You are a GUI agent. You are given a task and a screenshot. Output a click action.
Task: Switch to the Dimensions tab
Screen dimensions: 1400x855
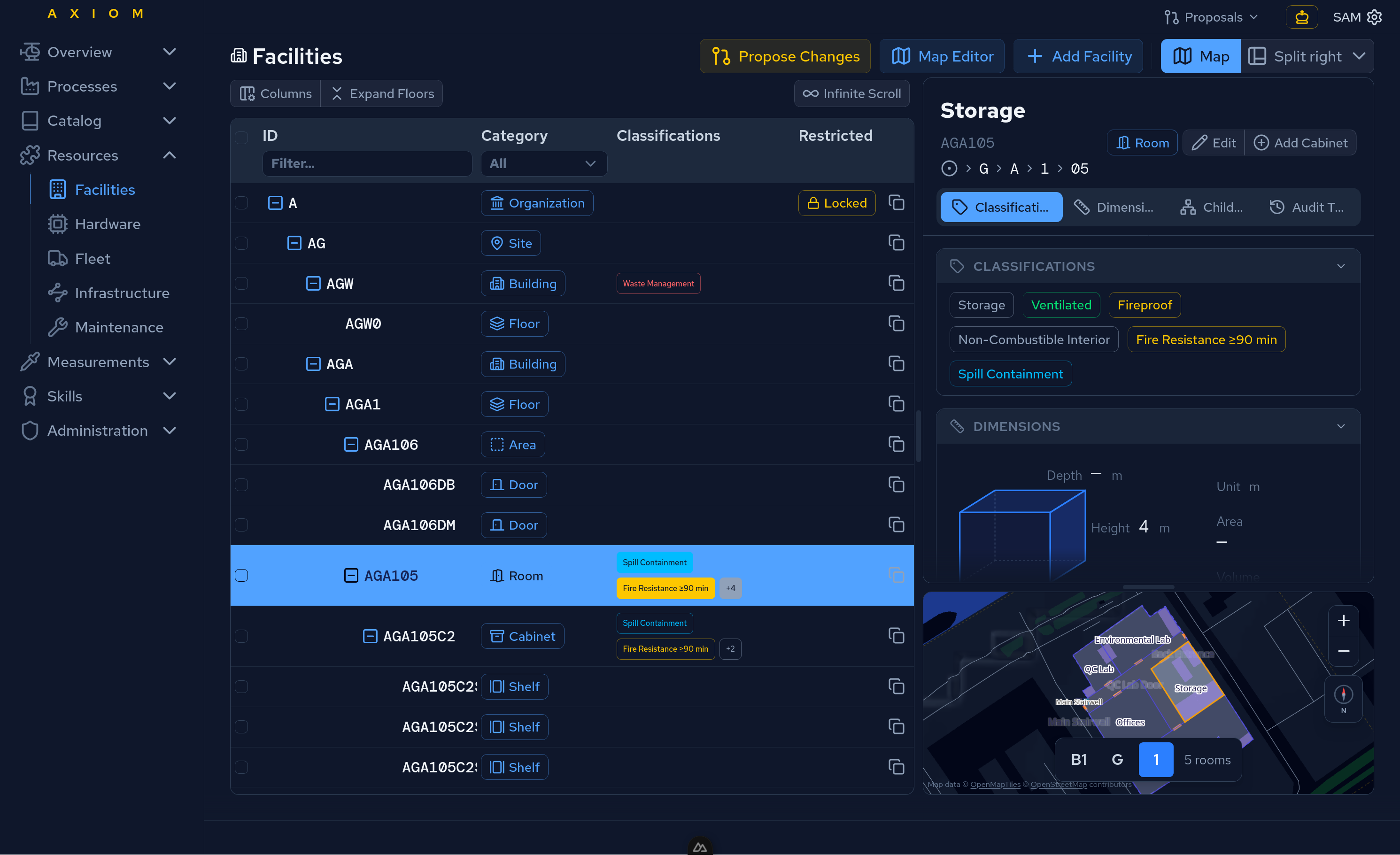pos(1114,208)
